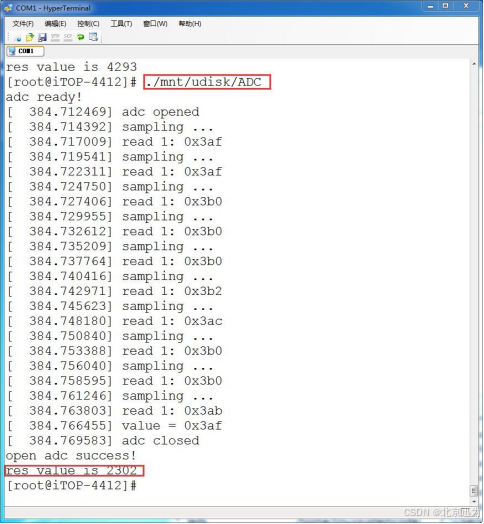Click the last '[root@iTOP-4412]#' prompt
The image size is (484, 524).
click(x=72, y=486)
